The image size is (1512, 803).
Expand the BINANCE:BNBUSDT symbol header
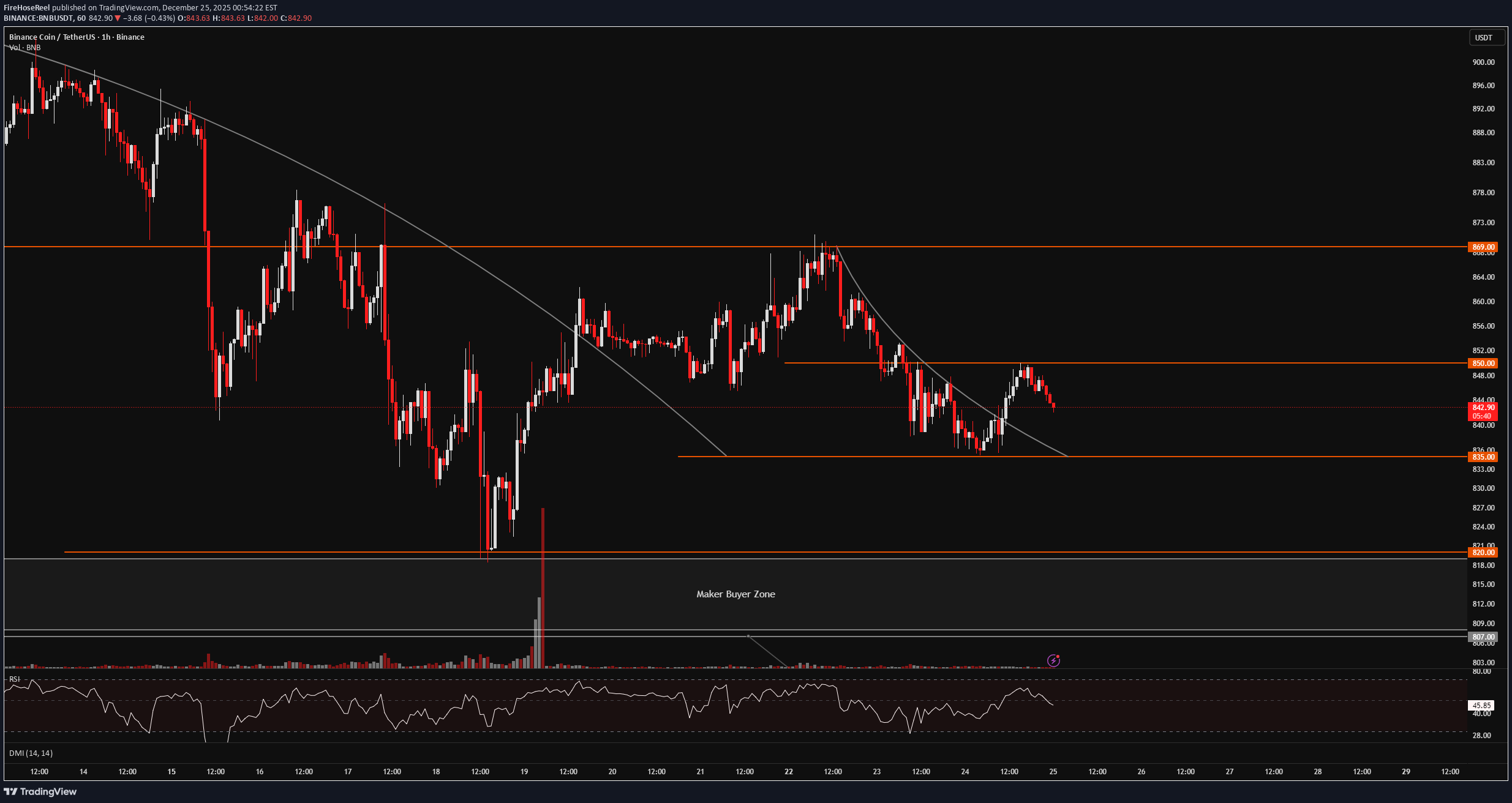point(38,18)
